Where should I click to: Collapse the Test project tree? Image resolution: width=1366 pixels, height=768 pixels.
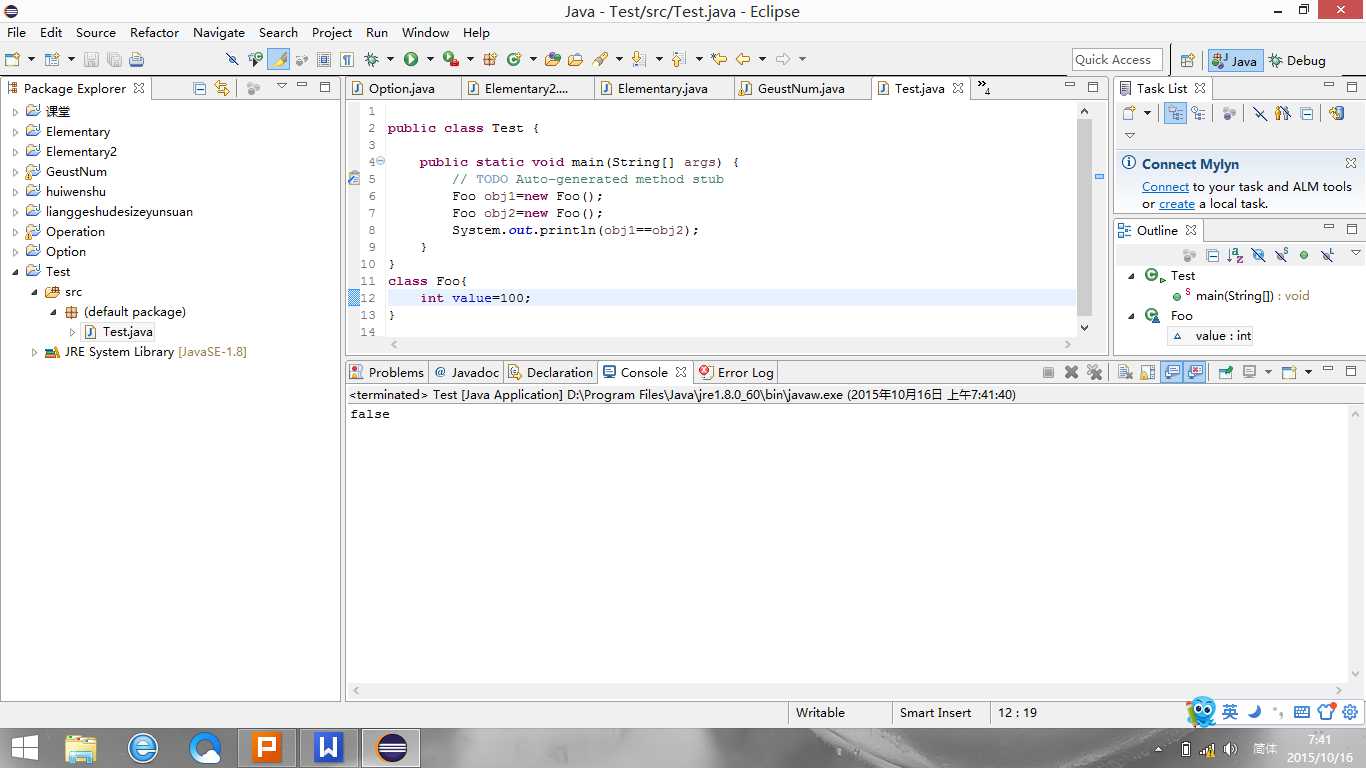click(15, 272)
